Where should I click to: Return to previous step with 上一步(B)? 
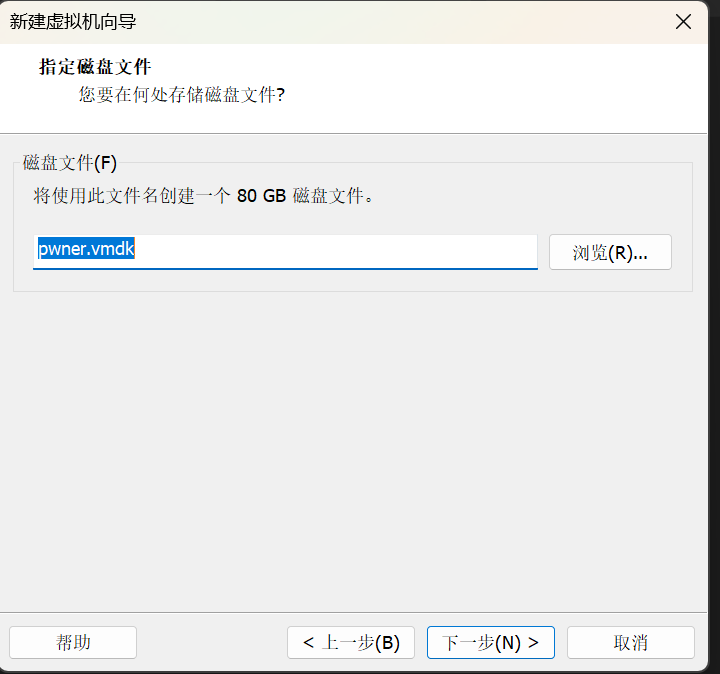(x=351, y=642)
